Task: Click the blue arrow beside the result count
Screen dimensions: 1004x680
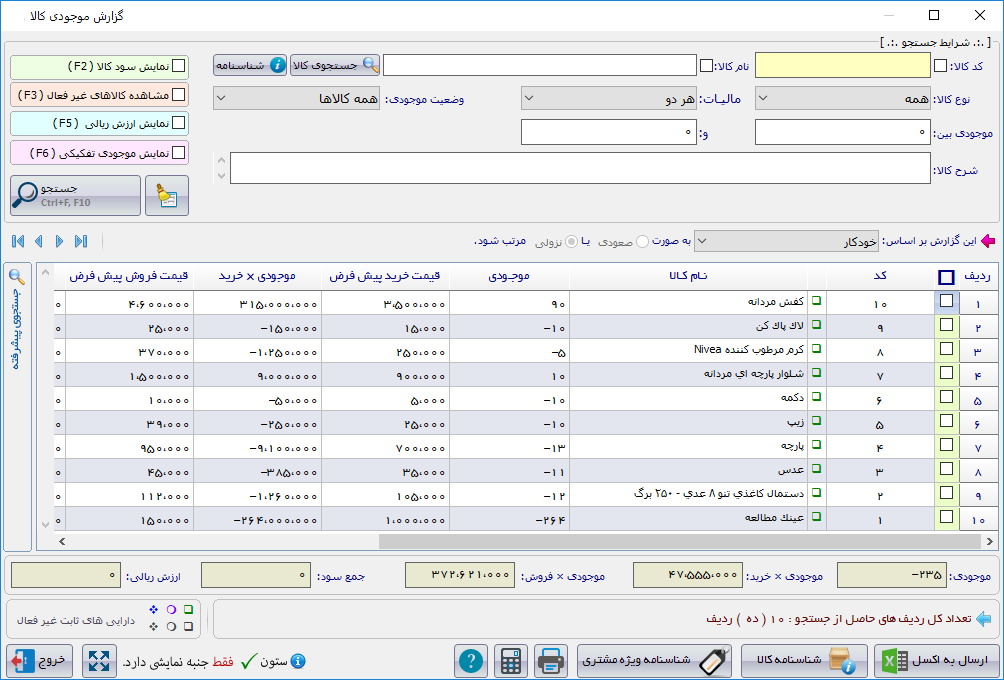Action: coord(984,619)
